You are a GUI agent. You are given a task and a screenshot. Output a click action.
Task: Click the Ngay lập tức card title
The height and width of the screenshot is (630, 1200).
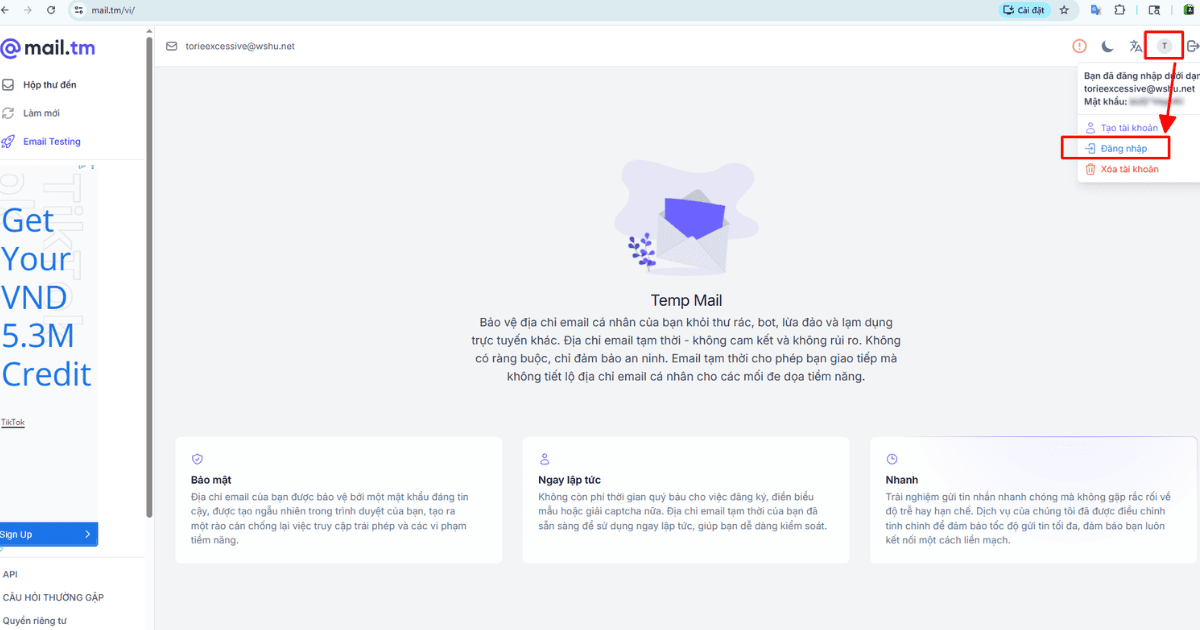pos(569,480)
